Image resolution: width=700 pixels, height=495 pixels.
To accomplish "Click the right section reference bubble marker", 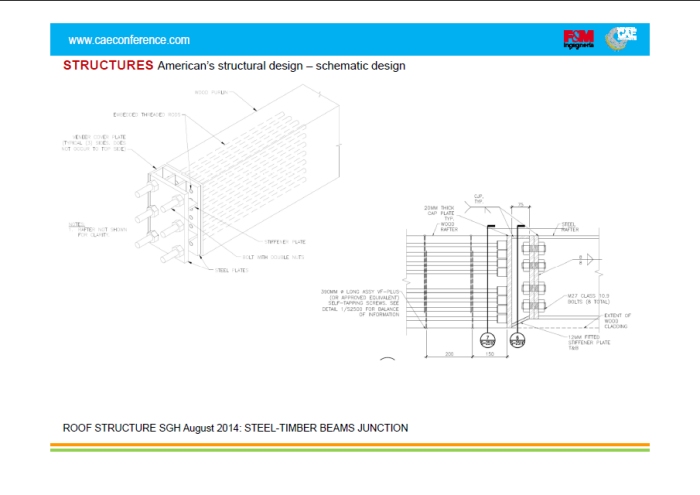I will (x=518, y=339).
